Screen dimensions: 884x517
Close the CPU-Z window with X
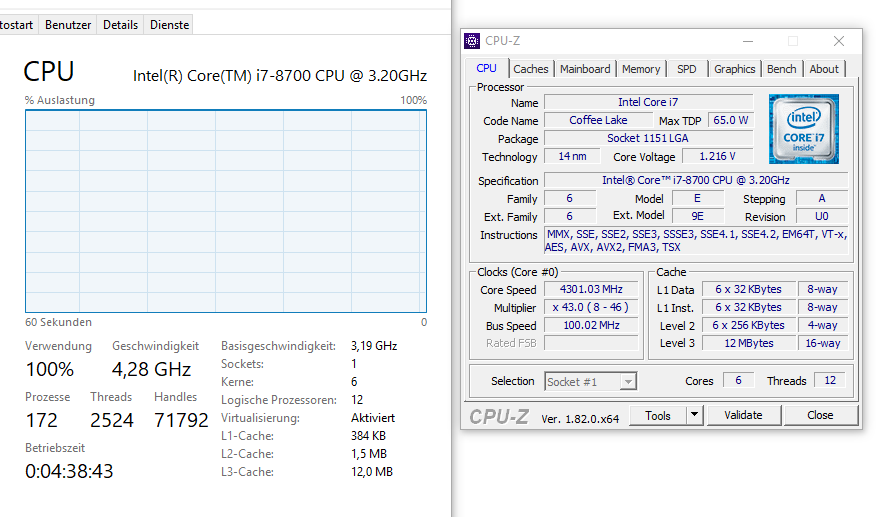pyautogui.click(x=839, y=41)
